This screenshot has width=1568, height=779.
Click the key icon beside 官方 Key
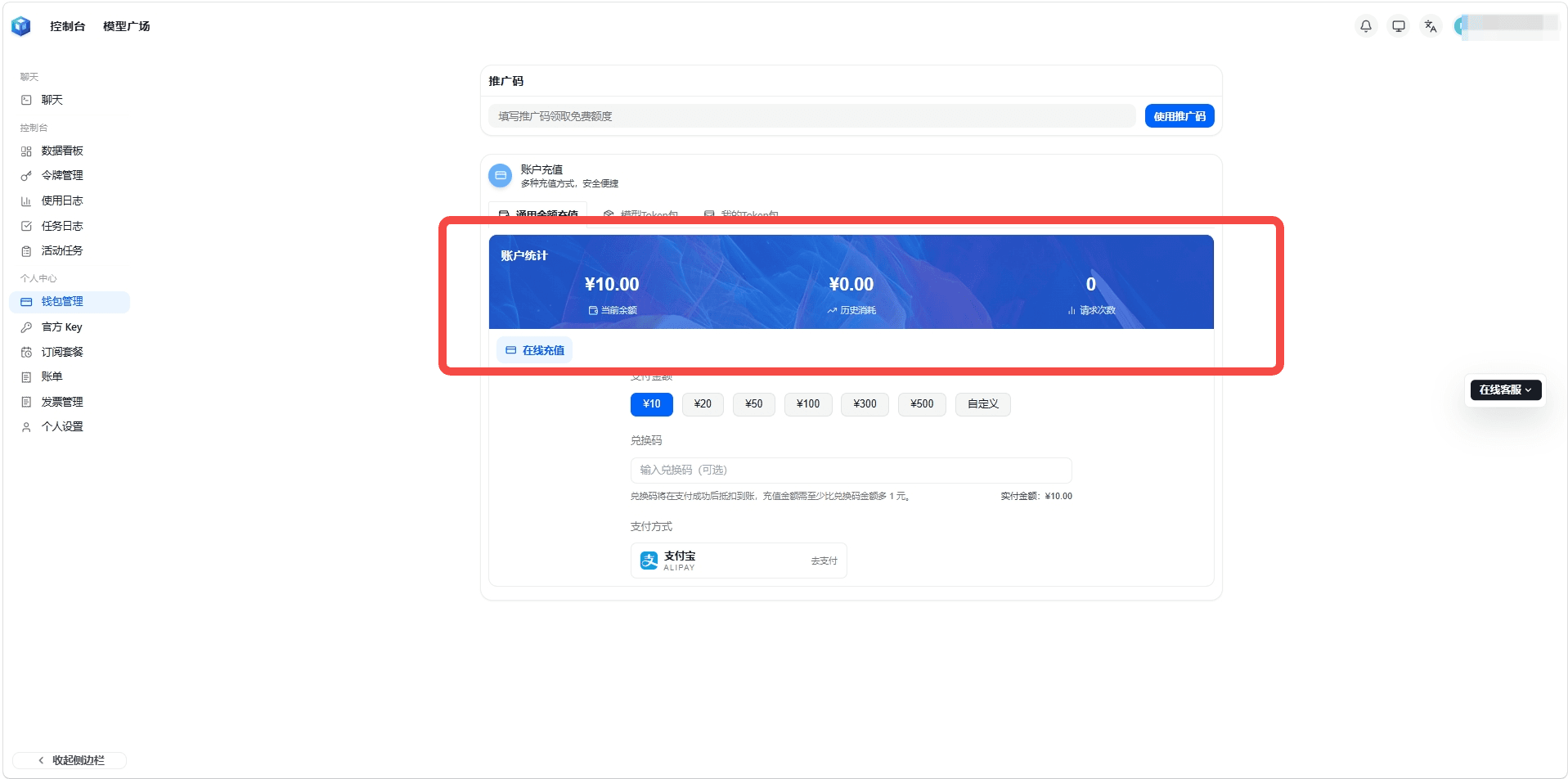click(26, 327)
